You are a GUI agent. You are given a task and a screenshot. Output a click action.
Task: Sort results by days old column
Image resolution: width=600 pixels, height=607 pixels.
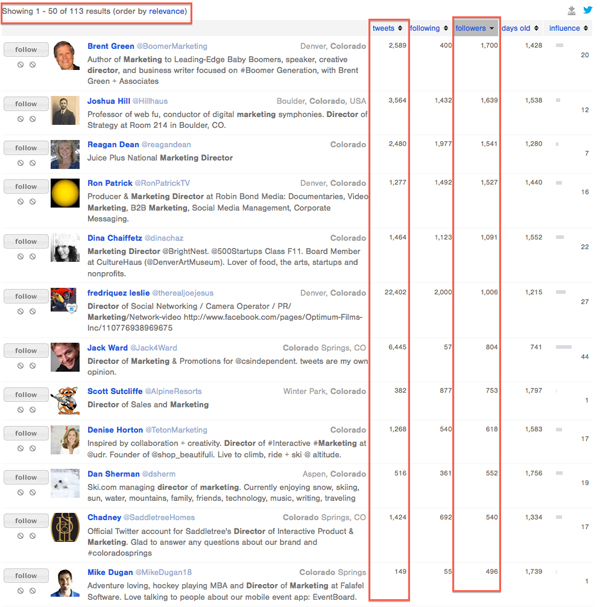coord(520,28)
